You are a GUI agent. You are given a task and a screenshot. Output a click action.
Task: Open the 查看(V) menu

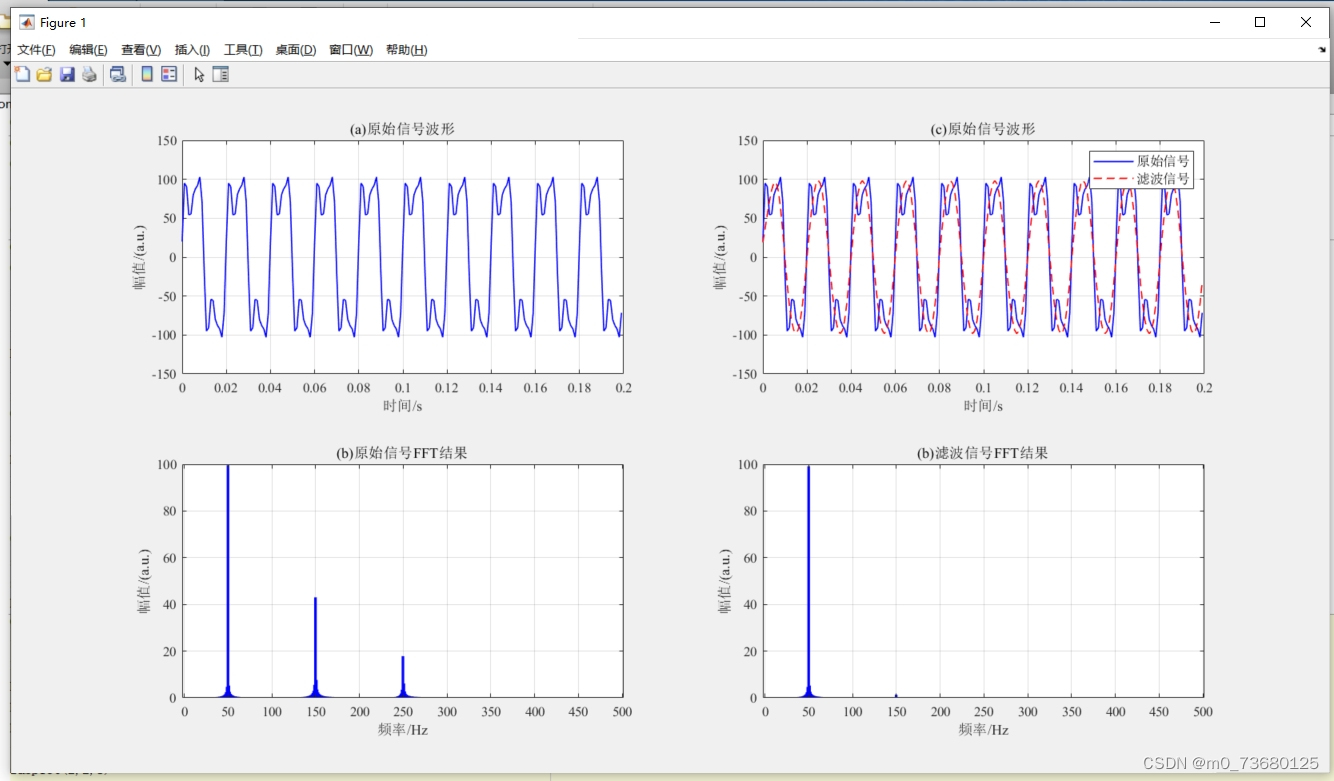pos(141,50)
